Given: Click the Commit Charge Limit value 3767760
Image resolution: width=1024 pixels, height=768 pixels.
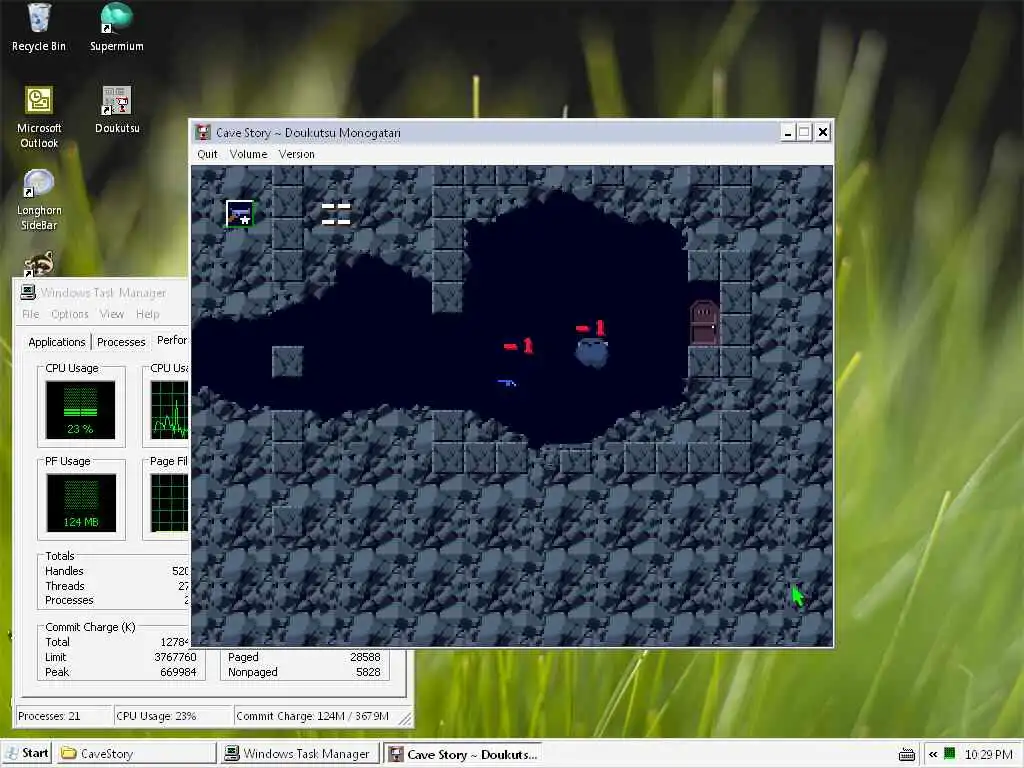Looking at the screenshot, I should tap(175, 657).
